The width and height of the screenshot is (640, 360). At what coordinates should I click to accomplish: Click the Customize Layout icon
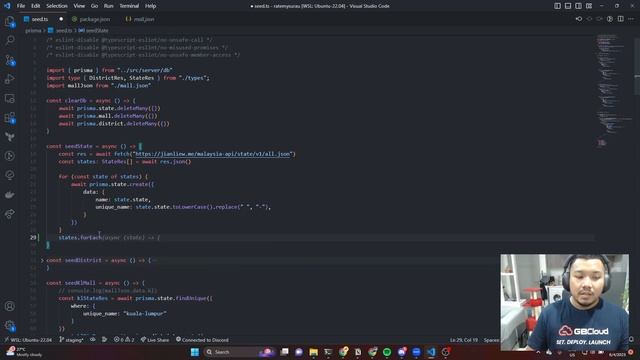(x=589, y=6)
